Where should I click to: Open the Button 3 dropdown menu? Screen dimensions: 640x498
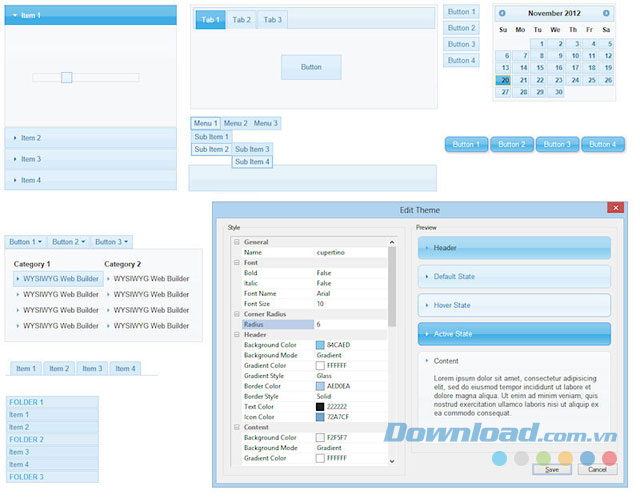tap(111, 242)
